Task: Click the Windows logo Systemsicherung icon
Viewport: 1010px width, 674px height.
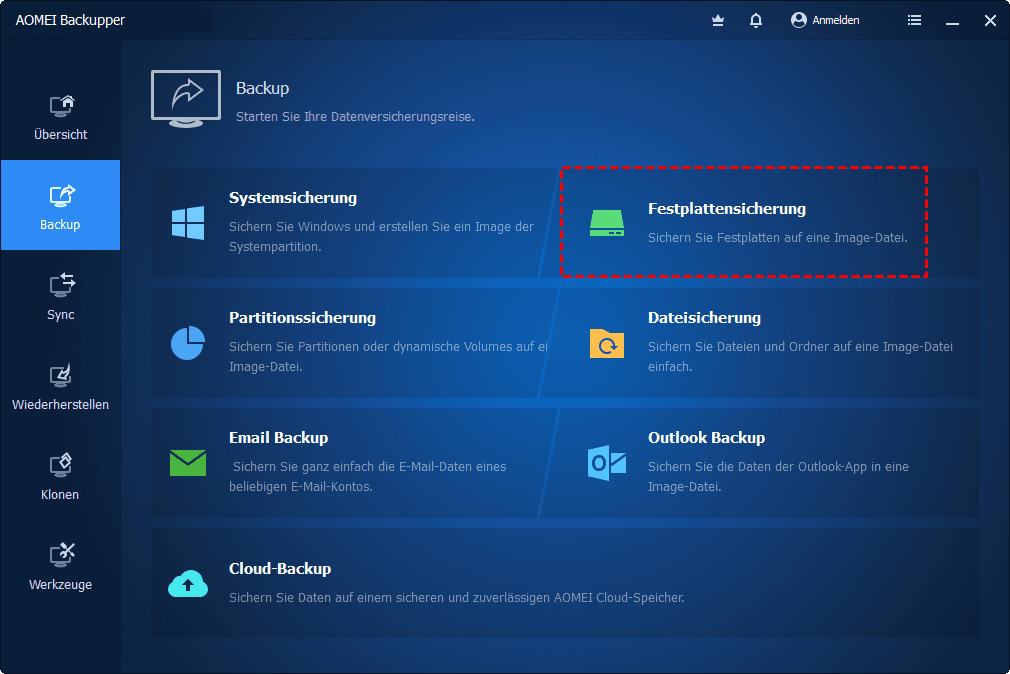Action: pyautogui.click(x=188, y=223)
